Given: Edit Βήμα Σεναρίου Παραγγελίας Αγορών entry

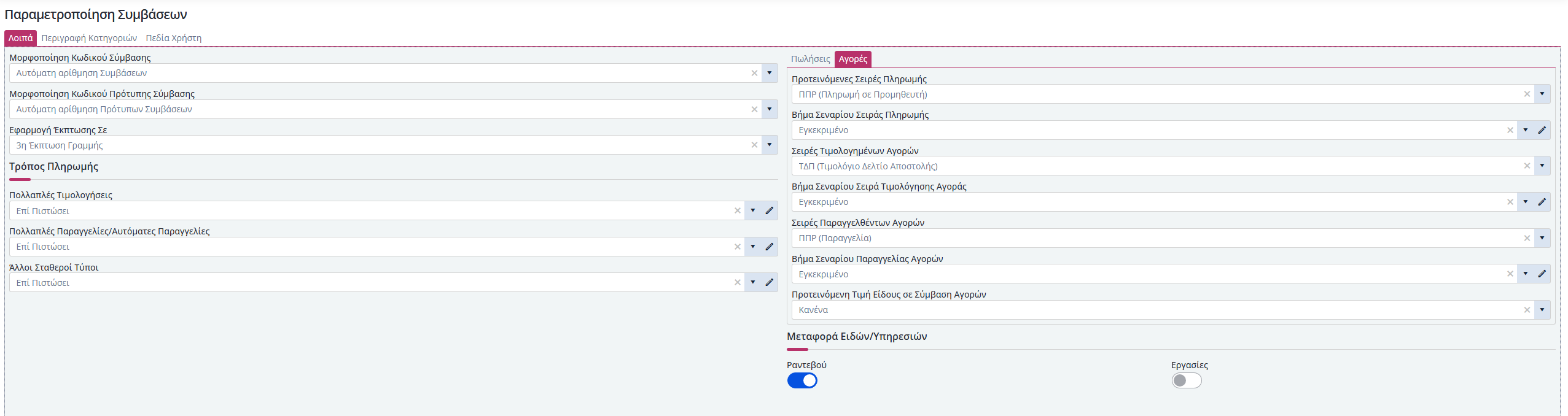Looking at the screenshot, I should pos(1542,274).
